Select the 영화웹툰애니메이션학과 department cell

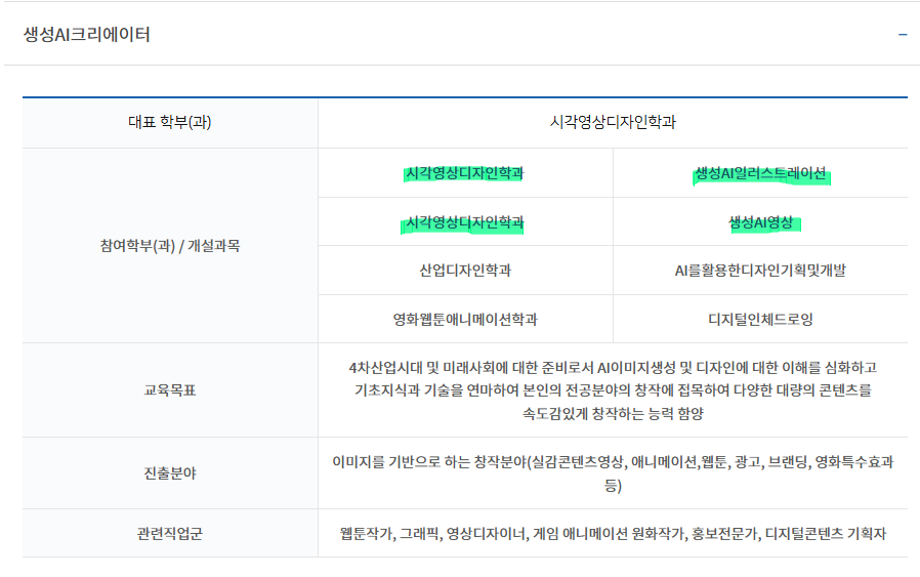click(x=465, y=320)
